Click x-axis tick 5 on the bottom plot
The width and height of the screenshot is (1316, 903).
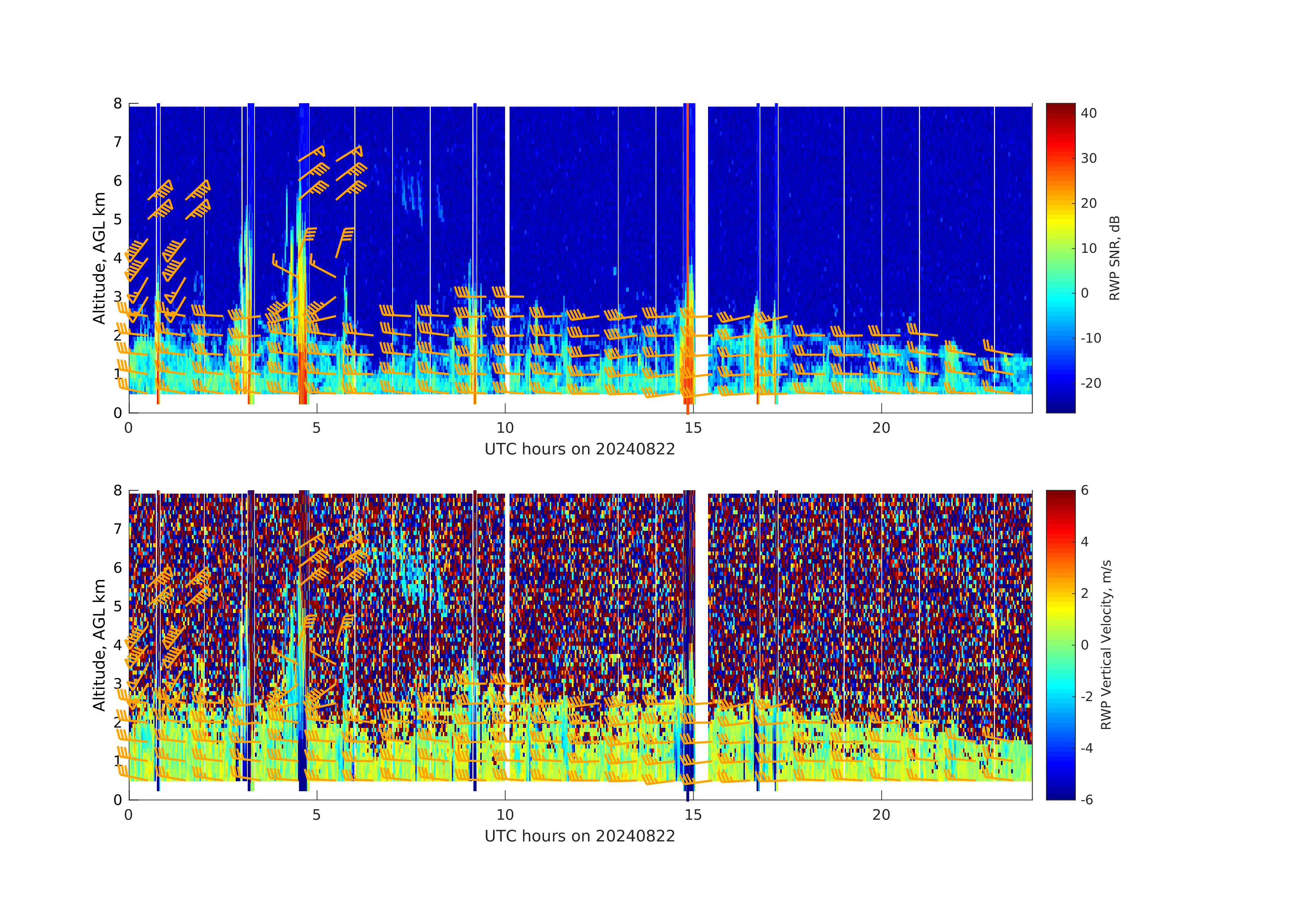tap(317, 815)
